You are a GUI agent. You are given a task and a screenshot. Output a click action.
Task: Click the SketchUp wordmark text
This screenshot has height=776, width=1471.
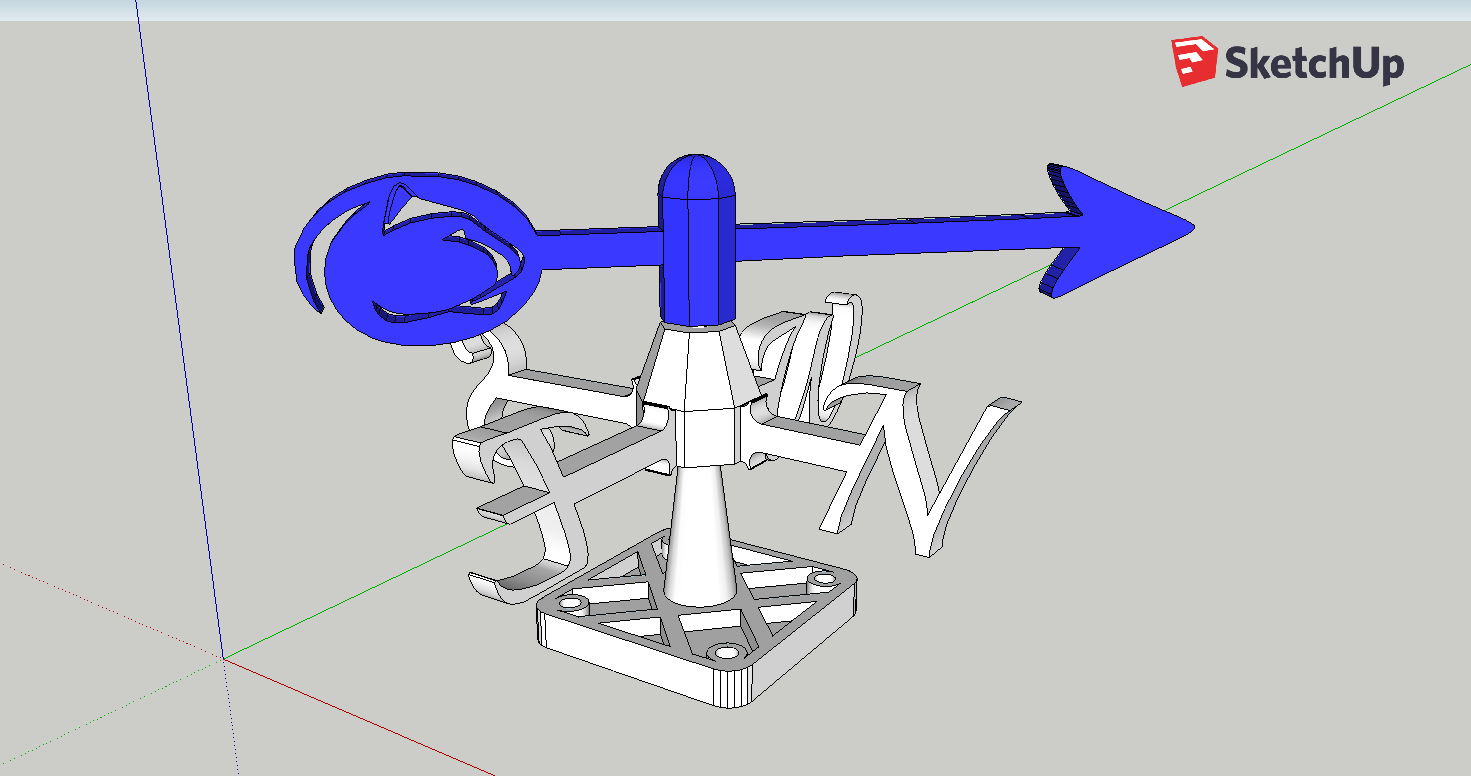tap(1315, 63)
